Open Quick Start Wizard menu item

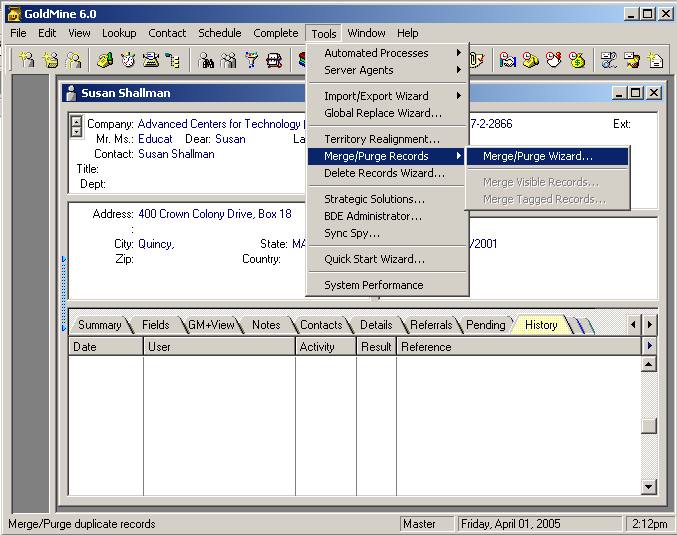pyautogui.click(x=388, y=259)
